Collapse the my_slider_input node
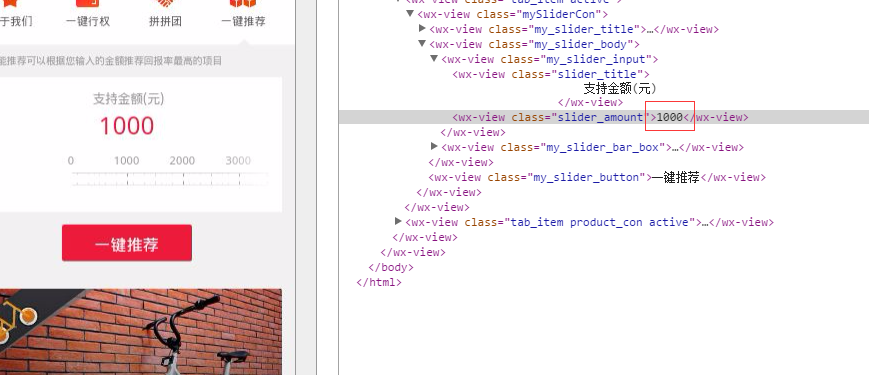The width and height of the screenshot is (869, 375). coord(434,59)
